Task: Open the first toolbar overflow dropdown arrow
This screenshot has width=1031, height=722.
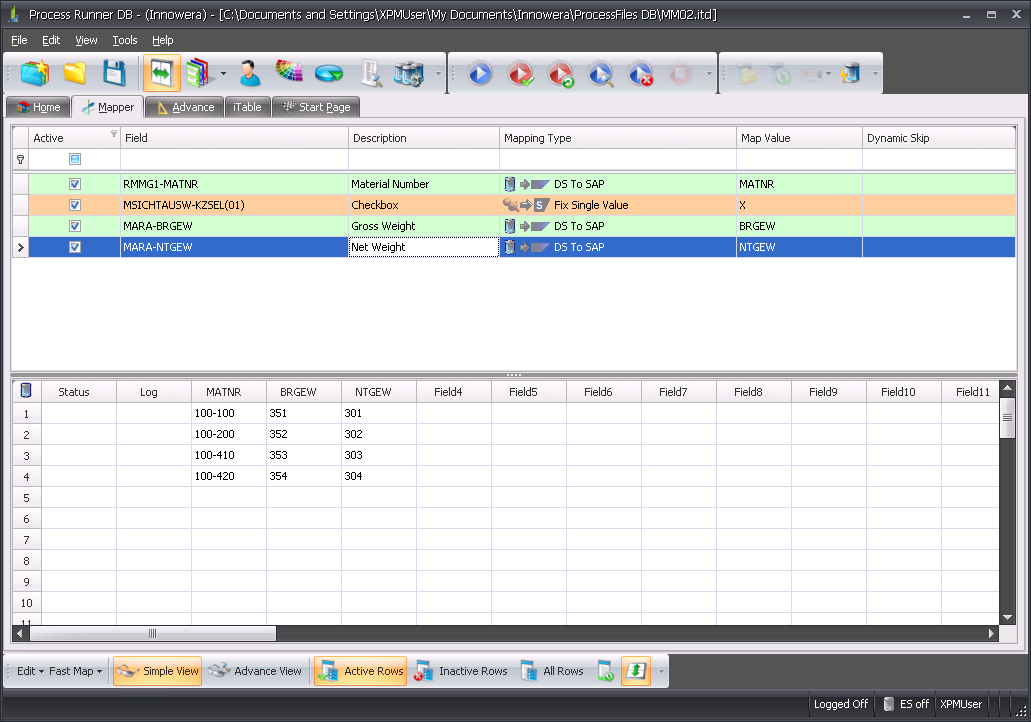Action: [439, 73]
